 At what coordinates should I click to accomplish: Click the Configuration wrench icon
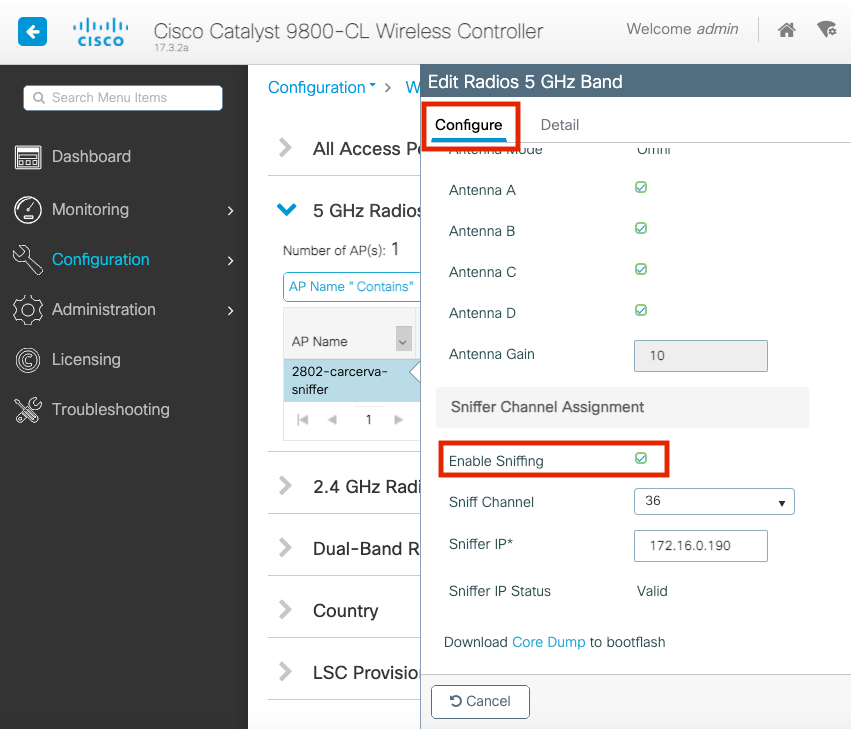click(x=27, y=260)
